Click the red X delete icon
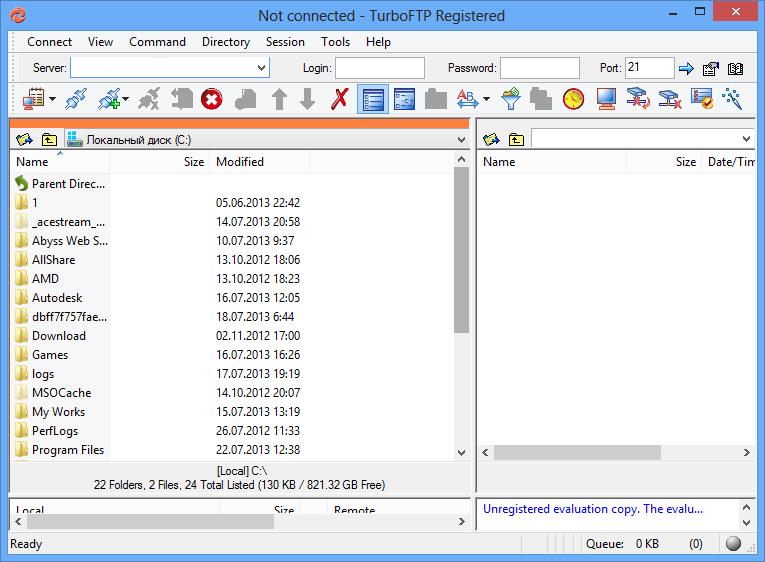The width and height of the screenshot is (765, 562). (x=340, y=98)
